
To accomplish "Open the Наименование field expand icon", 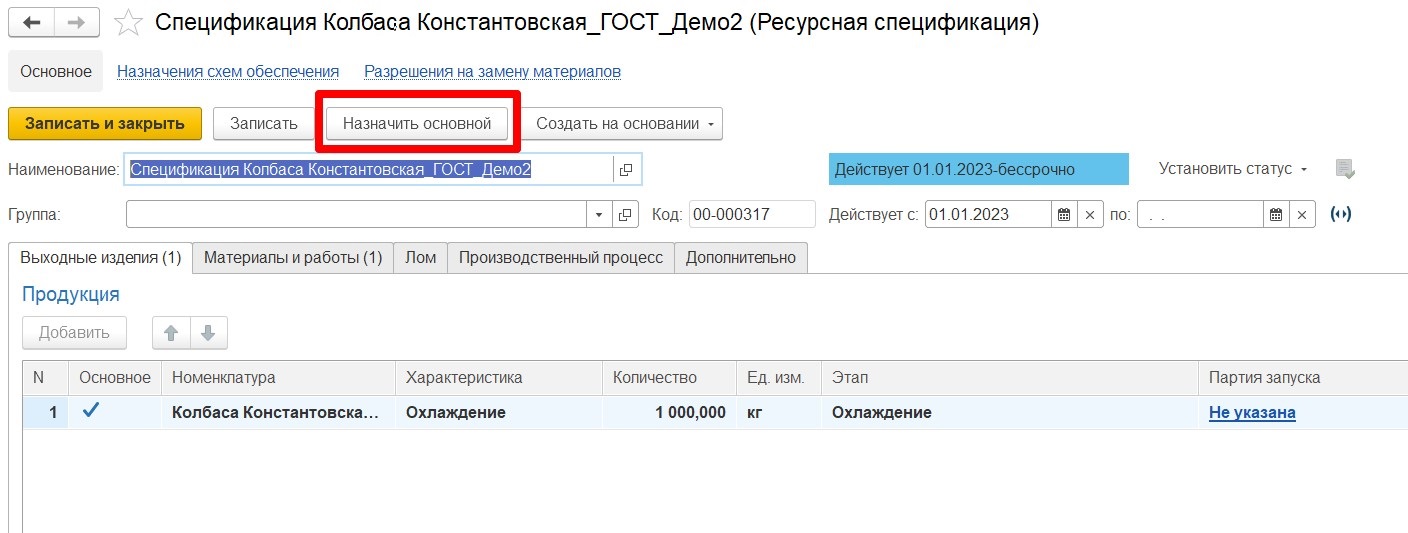I will (x=626, y=170).
